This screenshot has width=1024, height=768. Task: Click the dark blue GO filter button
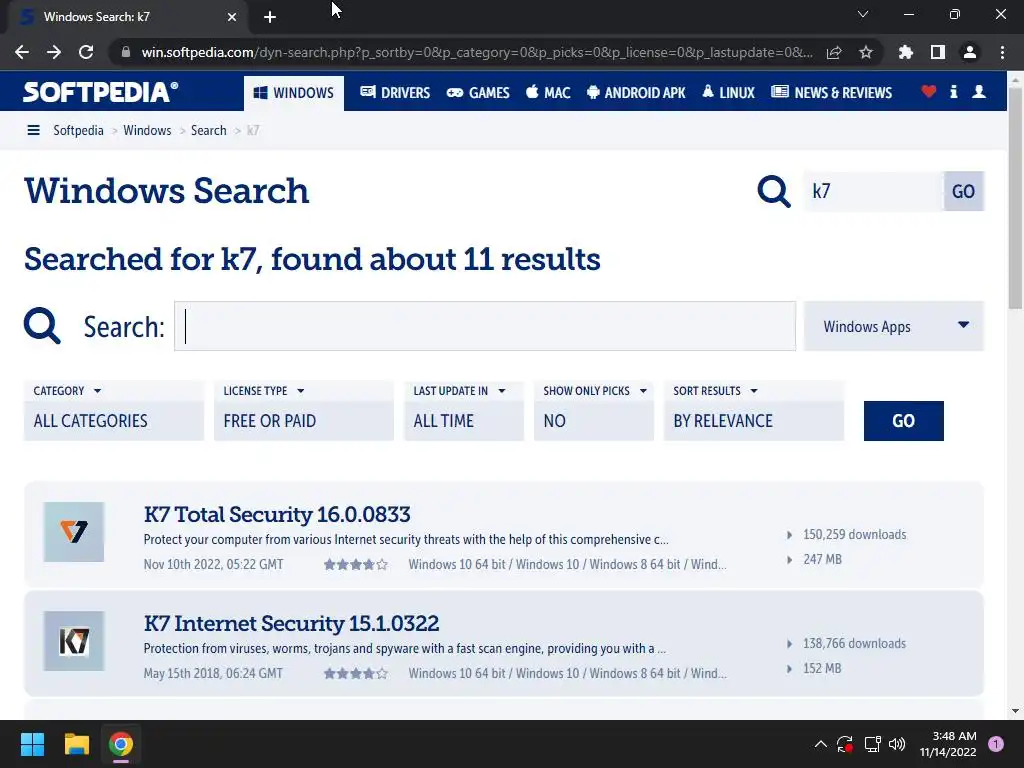coord(903,421)
